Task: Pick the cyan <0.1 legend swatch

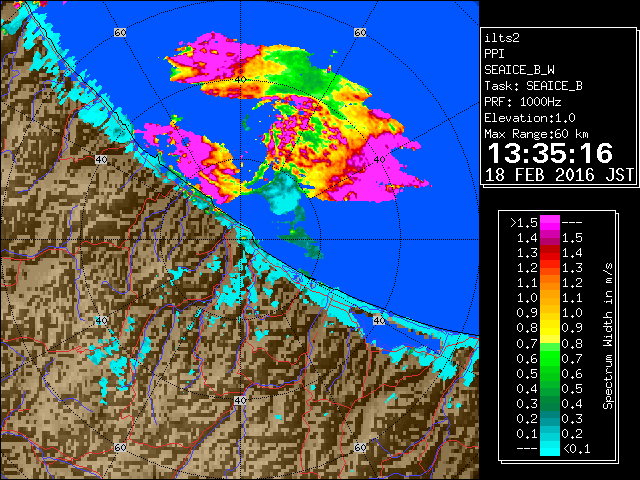Action: click(550, 449)
